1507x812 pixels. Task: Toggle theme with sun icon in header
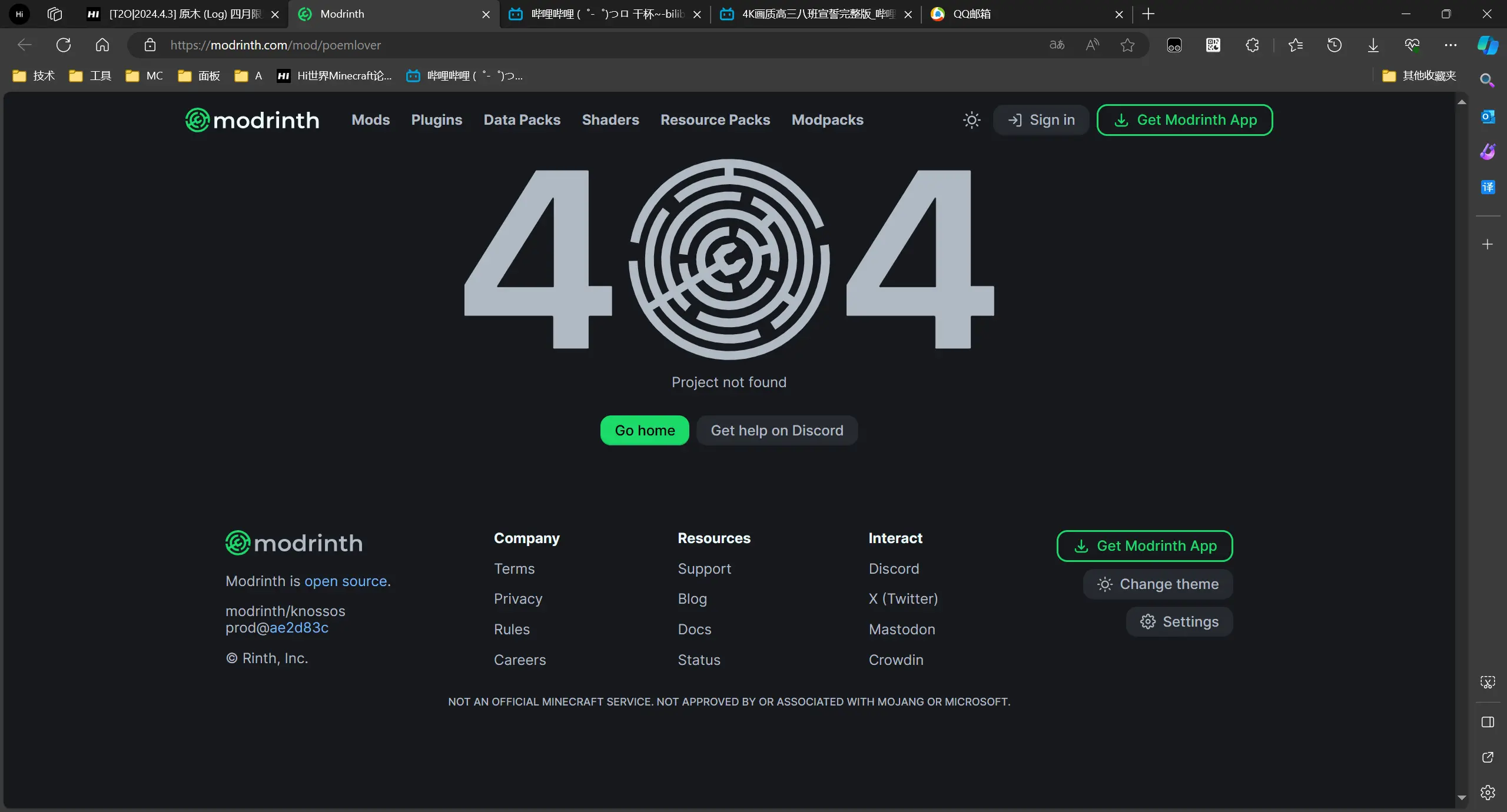click(x=971, y=120)
